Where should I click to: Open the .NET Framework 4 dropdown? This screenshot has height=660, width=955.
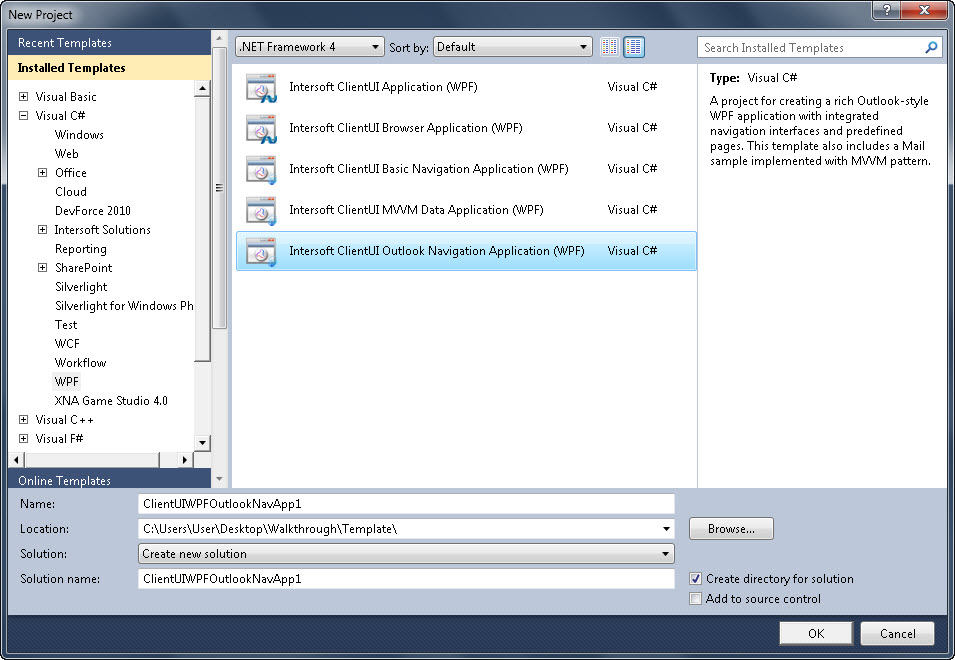[310, 47]
